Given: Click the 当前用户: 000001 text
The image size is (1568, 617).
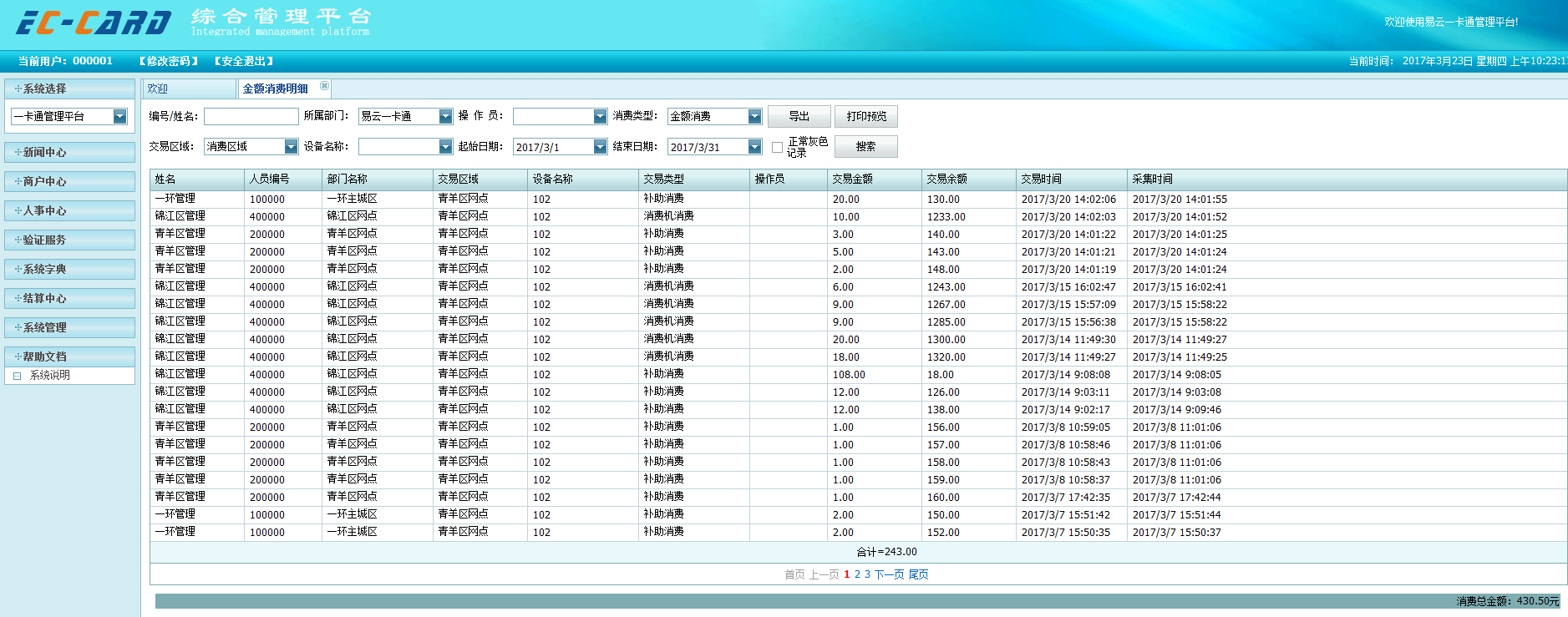Looking at the screenshot, I should [x=65, y=61].
